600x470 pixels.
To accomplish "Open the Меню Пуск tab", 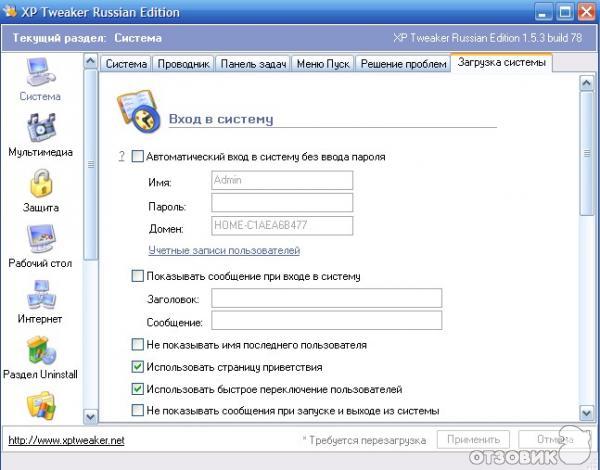I will 323,64.
